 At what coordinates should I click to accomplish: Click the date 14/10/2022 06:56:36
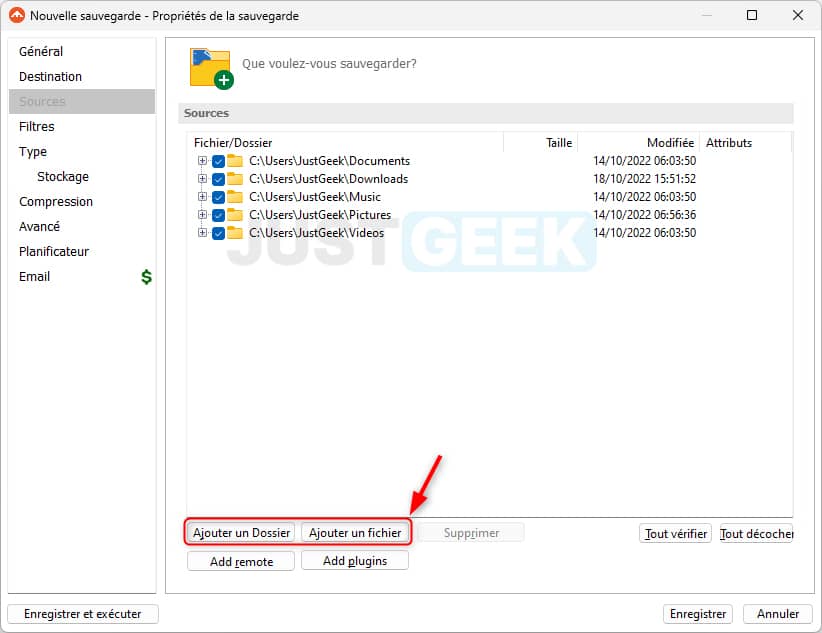644,214
